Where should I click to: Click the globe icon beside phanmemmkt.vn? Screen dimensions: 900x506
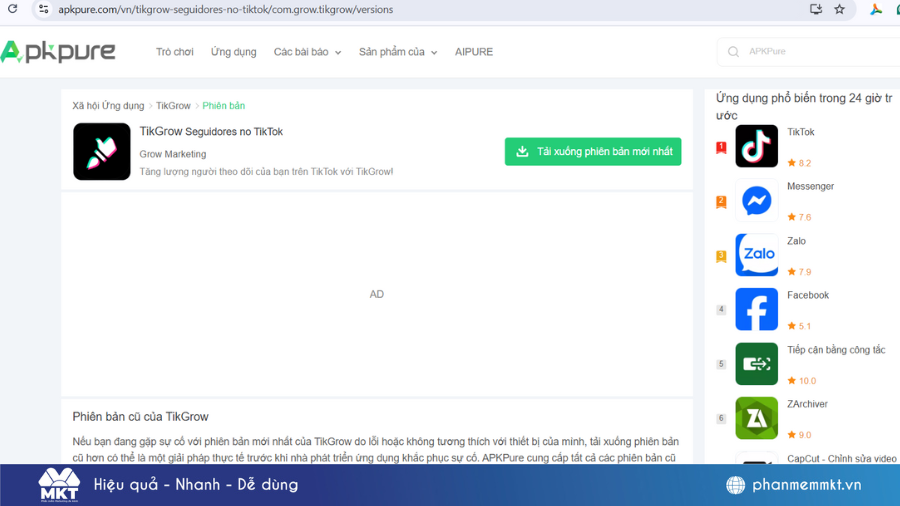pos(735,485)
